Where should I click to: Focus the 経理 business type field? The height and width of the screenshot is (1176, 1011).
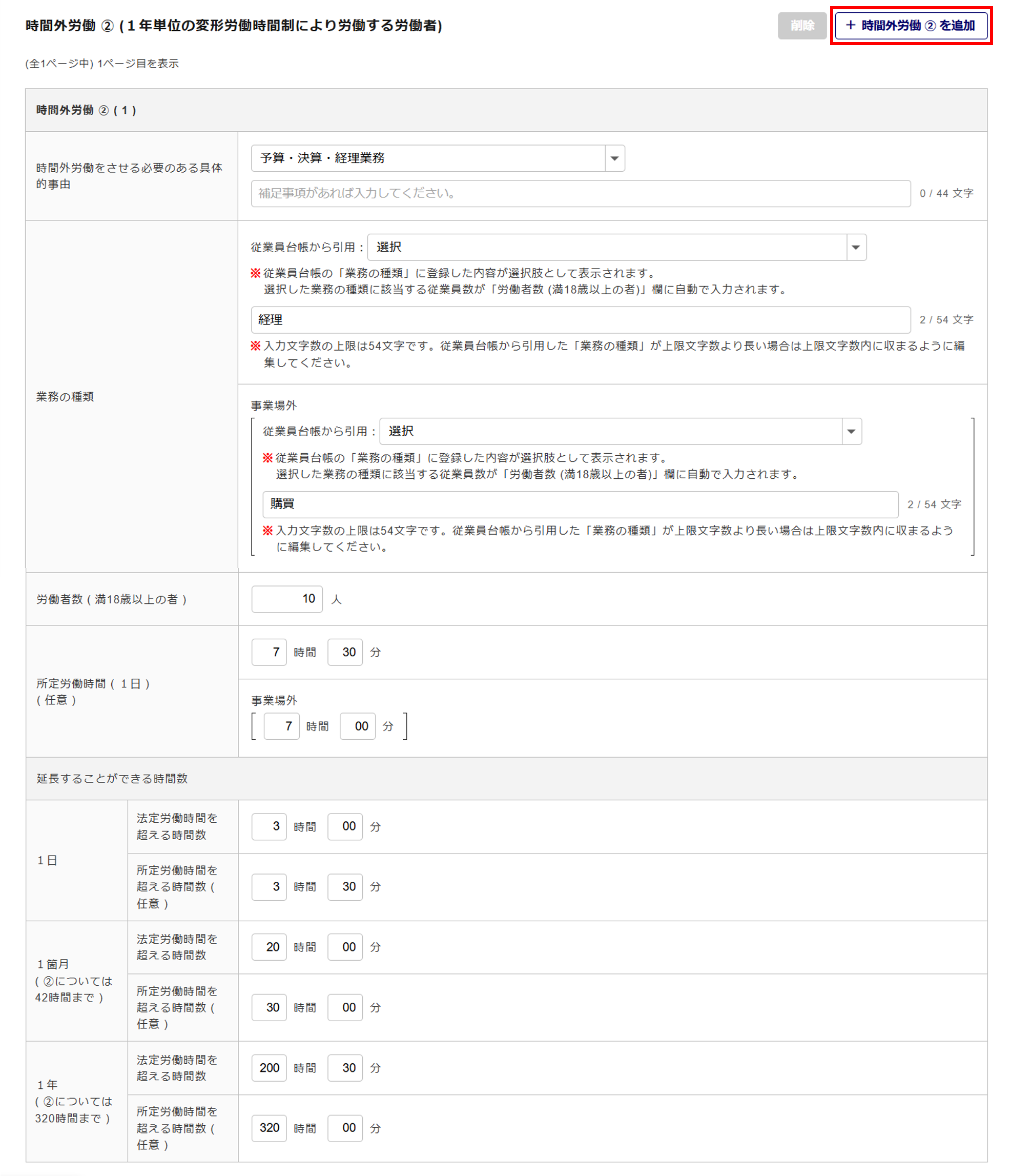click(581, 320)
